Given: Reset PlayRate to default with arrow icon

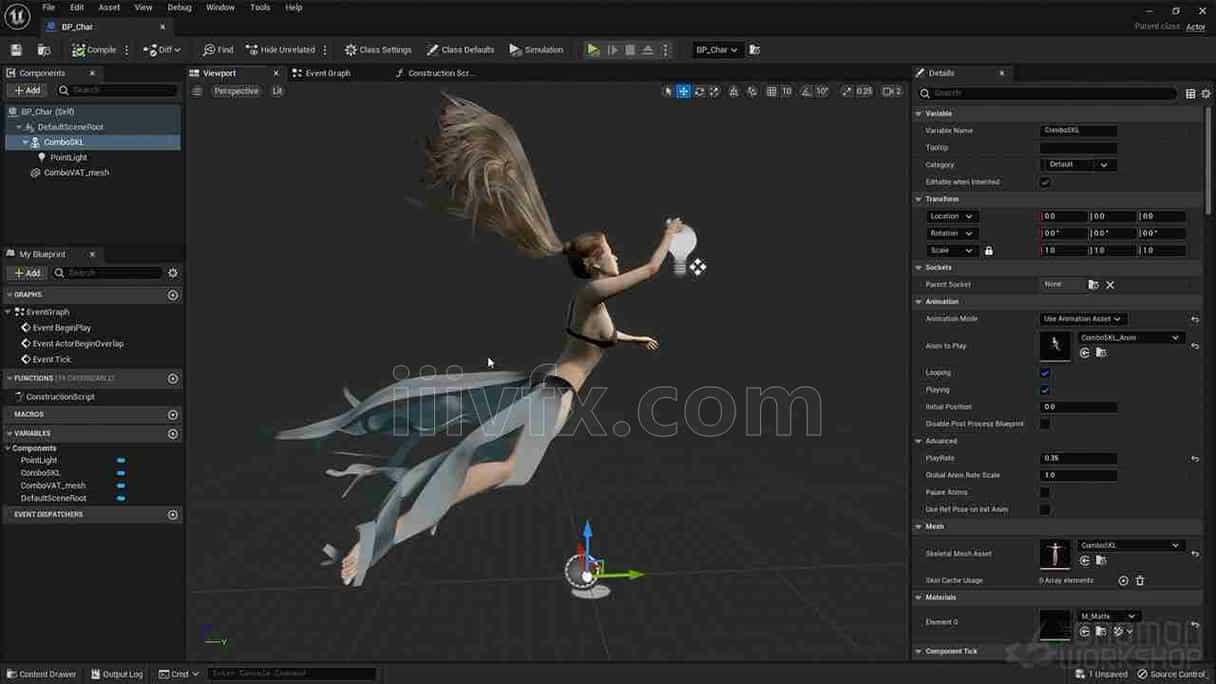Looking at the screenshot, I should 1195,459.
